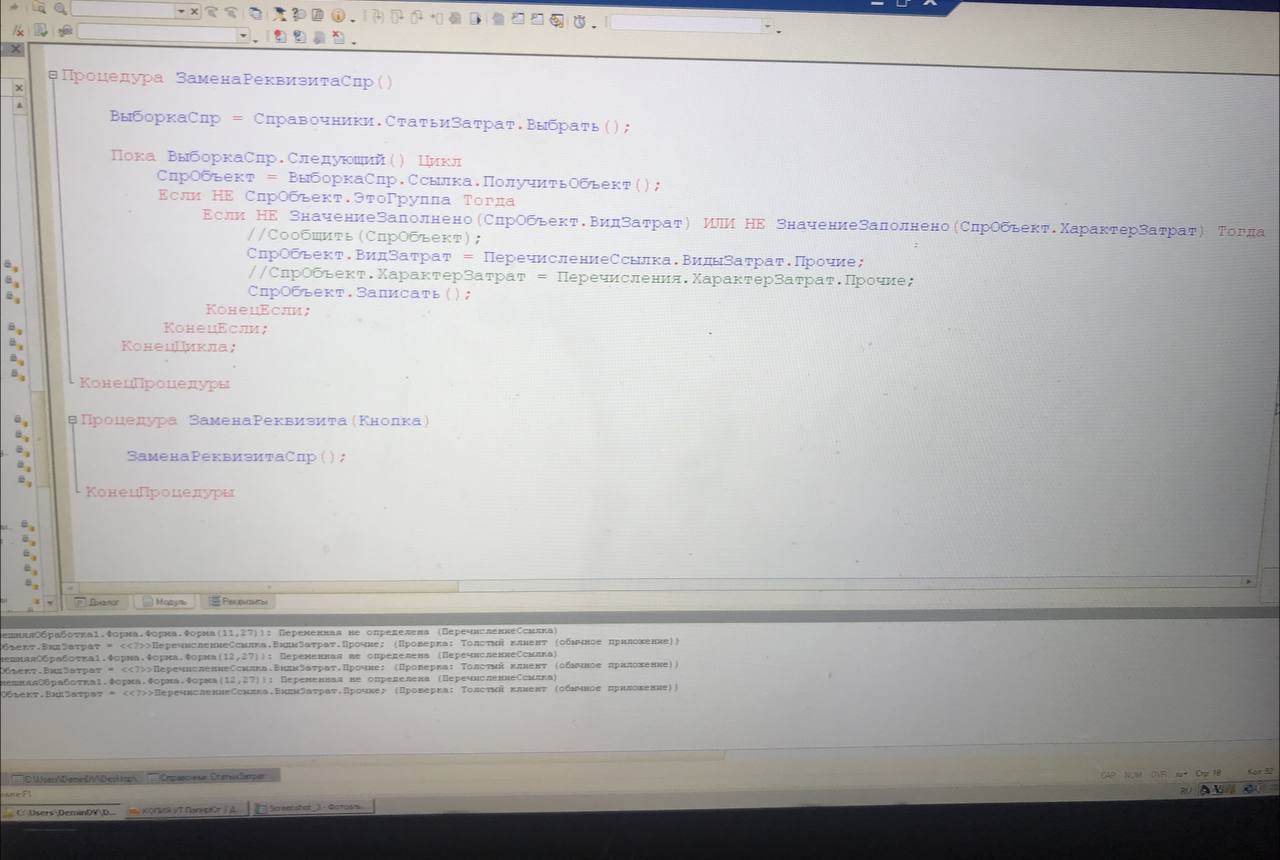Click the CAP indicator in the status bar
Image resolution: width=1280 pixels, height=860 pixels.
1108,774
